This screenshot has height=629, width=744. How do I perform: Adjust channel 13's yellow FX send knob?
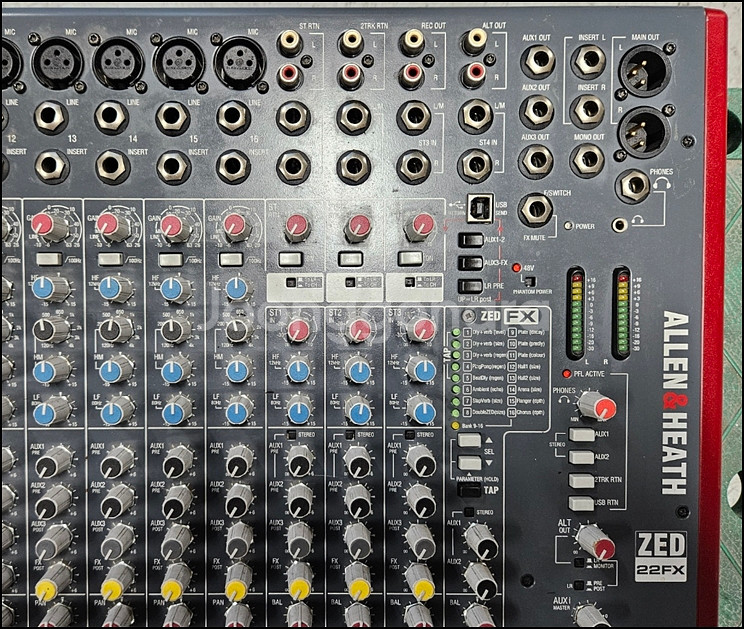[53, 582]
